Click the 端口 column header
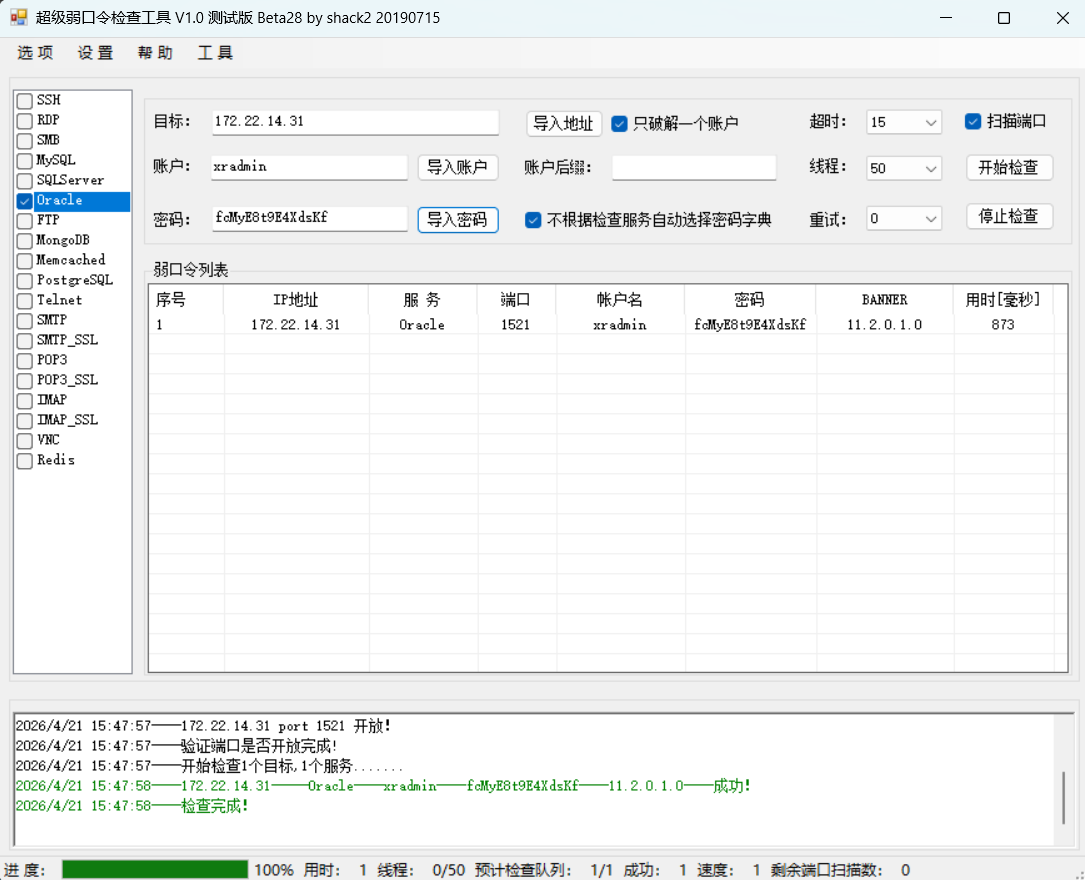Image resolution: width=1085 pixels, height=880 pixels. coord(516,300)
